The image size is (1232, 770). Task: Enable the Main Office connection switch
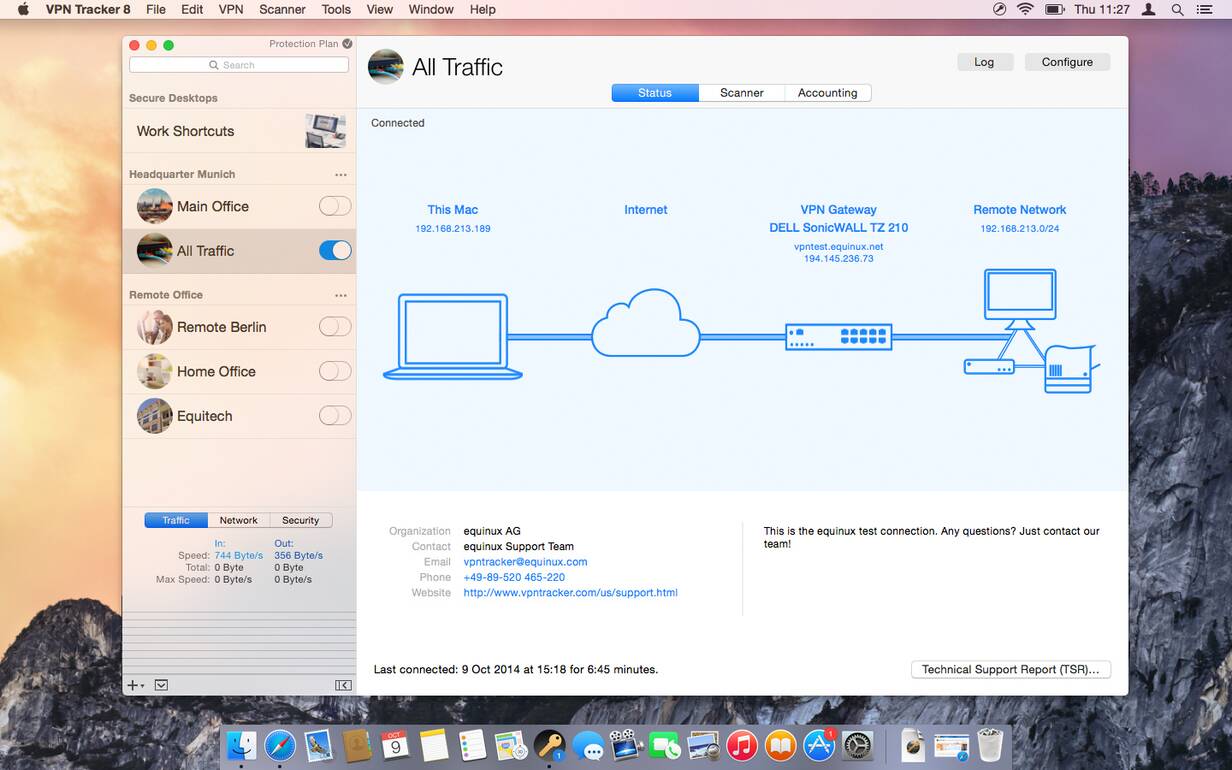pyautogui.click(x=335, y=206)
